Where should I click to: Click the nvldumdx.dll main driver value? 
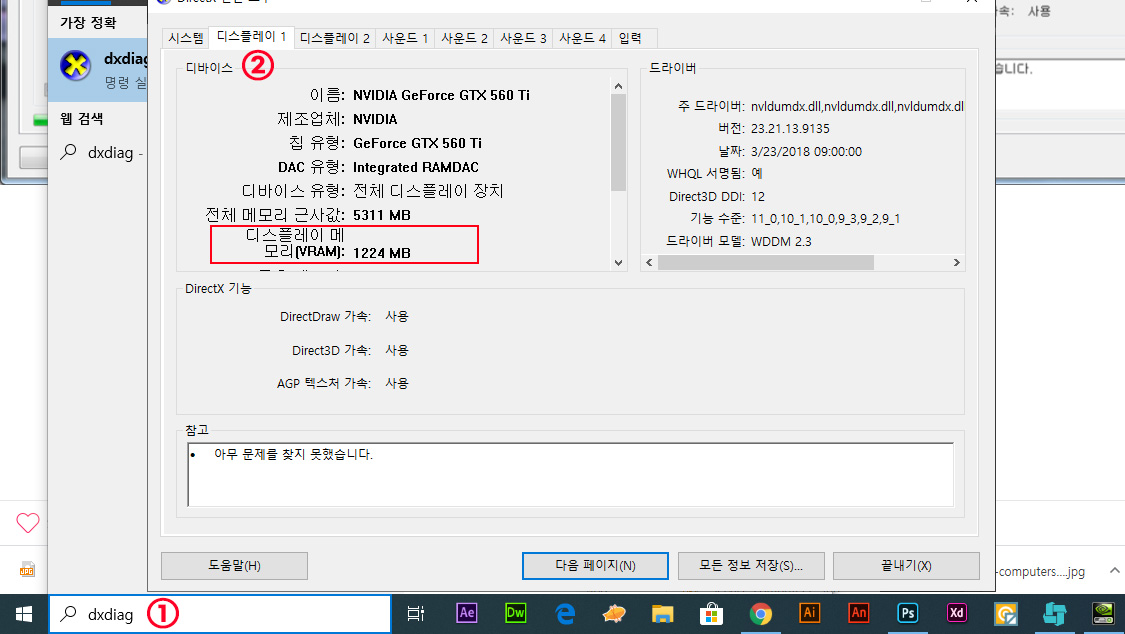point(857,107)
